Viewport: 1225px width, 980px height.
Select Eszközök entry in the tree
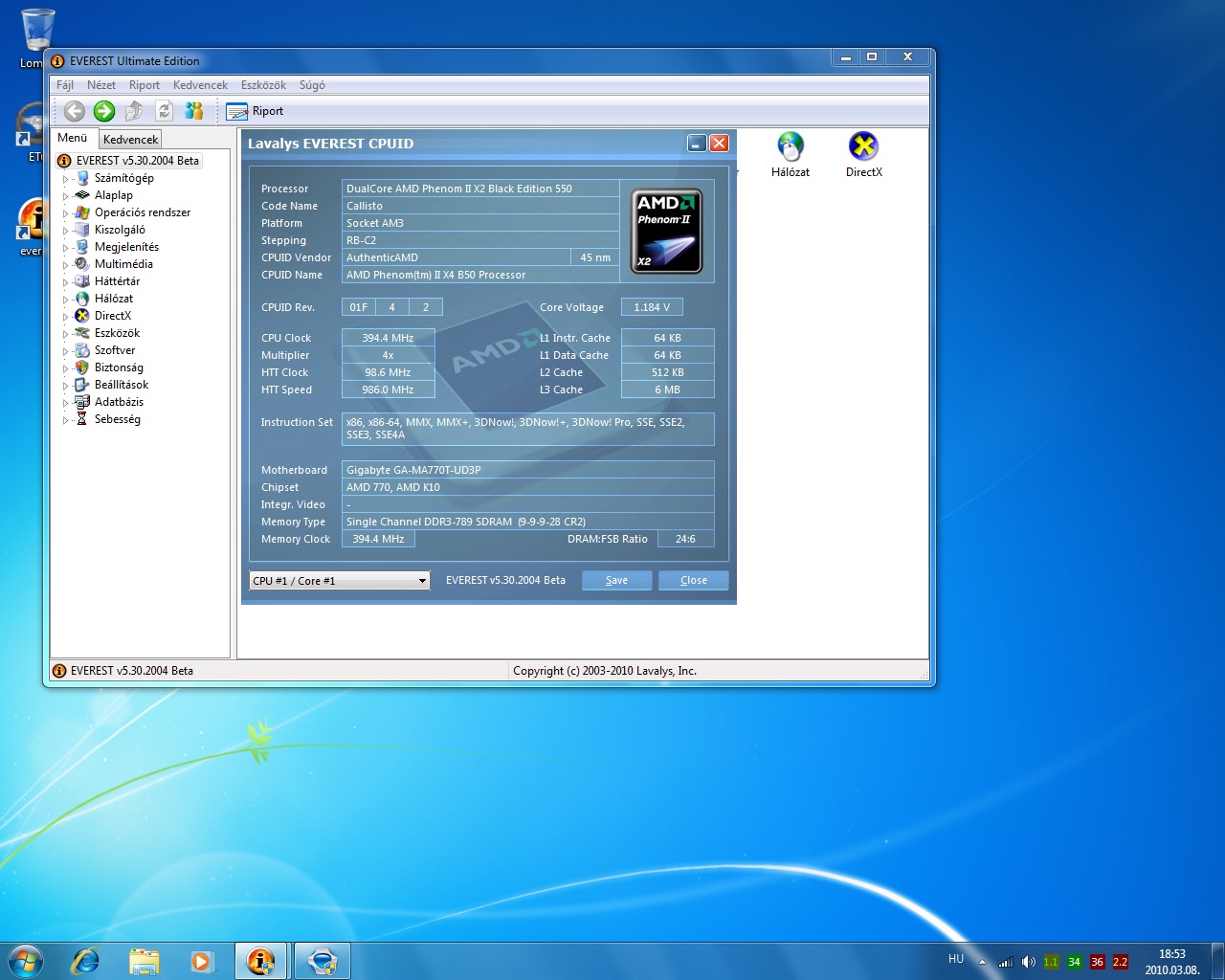[x=117, y=333]
